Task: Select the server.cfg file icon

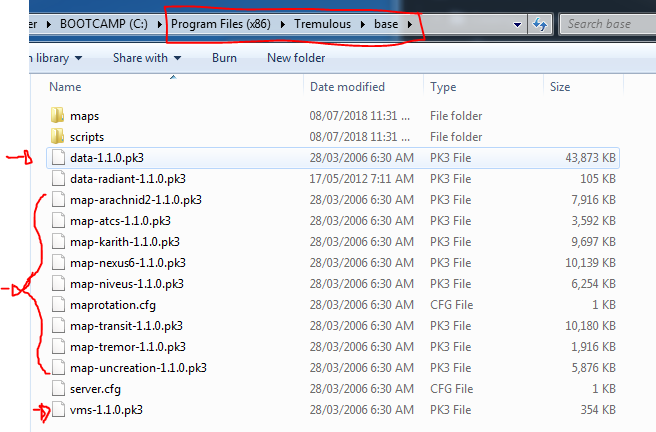Action: (x=57, y=389)
